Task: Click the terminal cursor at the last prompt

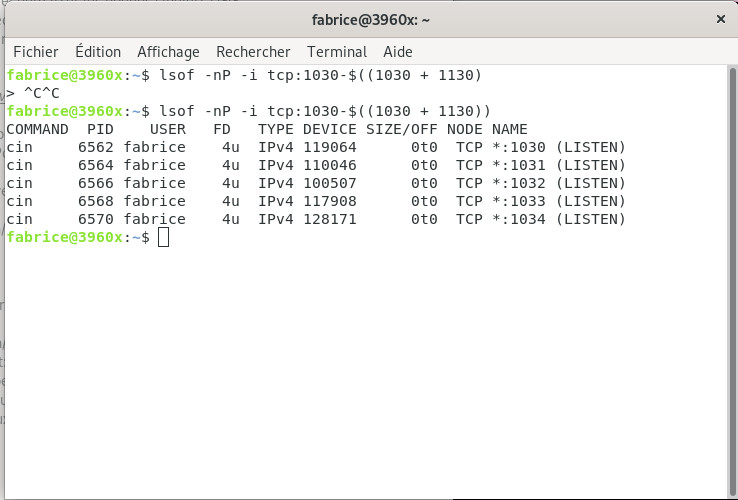Action: click(164, 237)
